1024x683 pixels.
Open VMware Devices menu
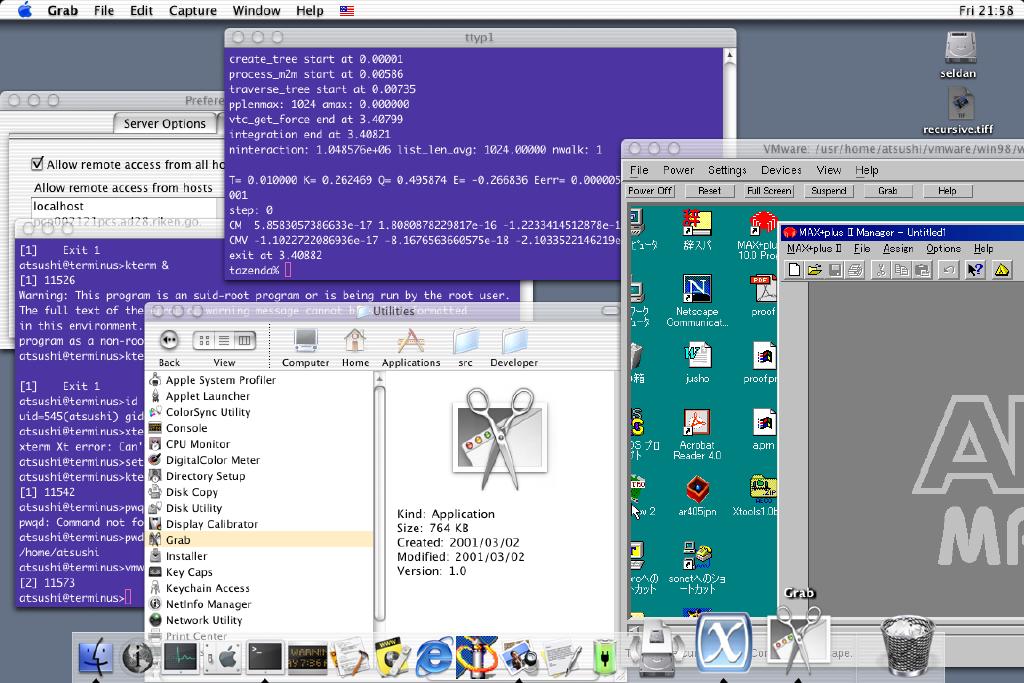coord(781,170)
